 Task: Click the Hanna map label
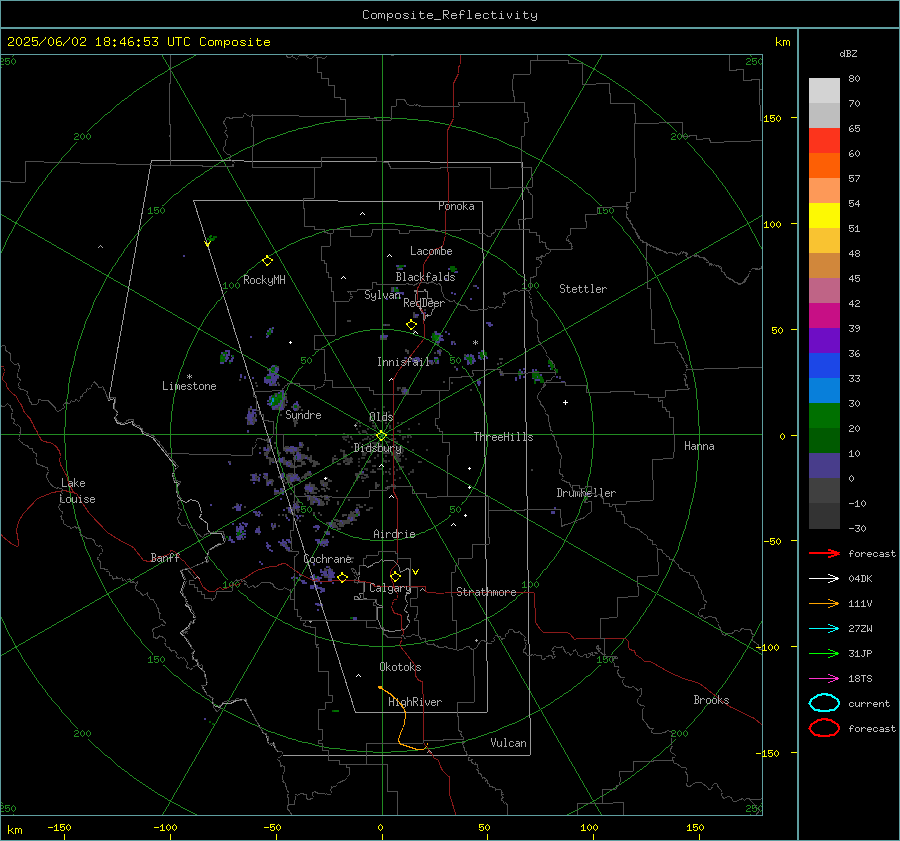(699, 446)
